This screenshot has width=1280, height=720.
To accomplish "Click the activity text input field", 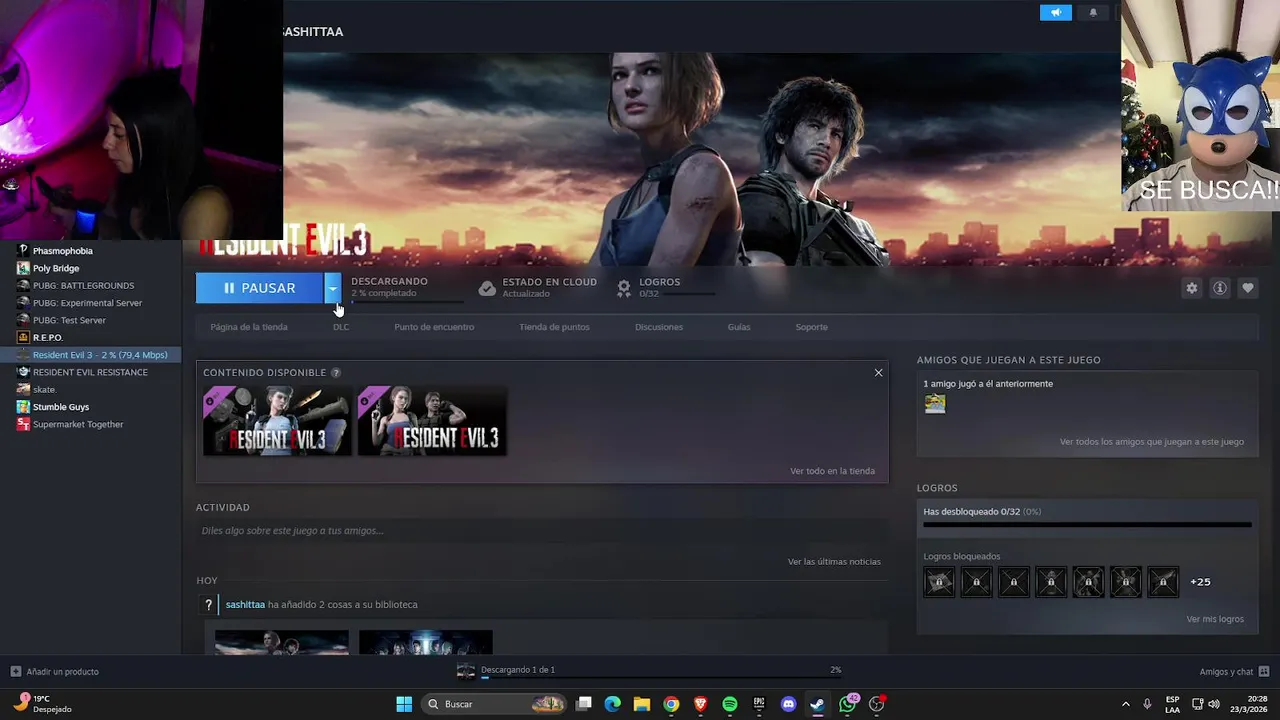I will click(541, 531).
